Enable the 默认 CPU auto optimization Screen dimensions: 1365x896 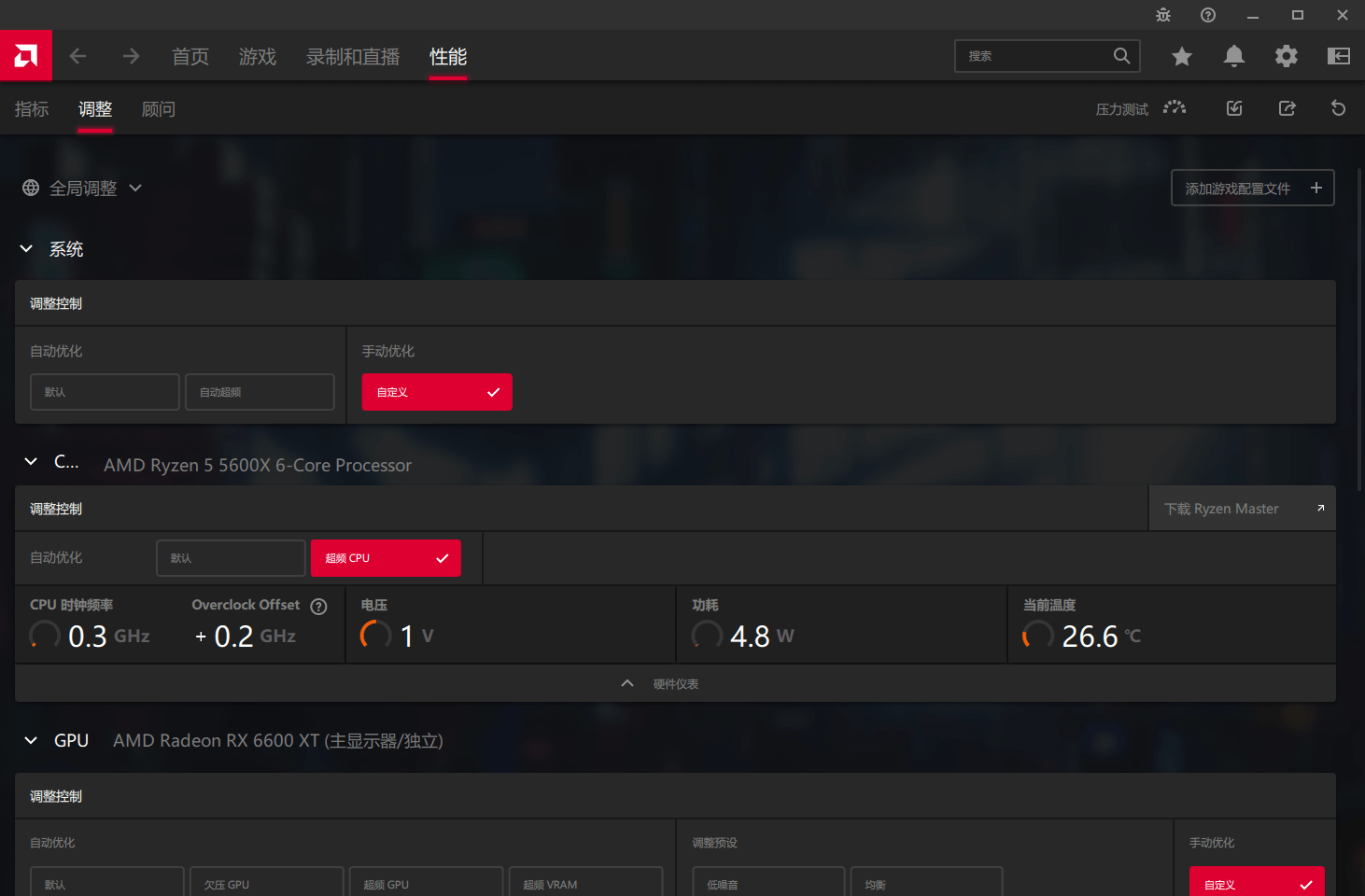[230, 557]
